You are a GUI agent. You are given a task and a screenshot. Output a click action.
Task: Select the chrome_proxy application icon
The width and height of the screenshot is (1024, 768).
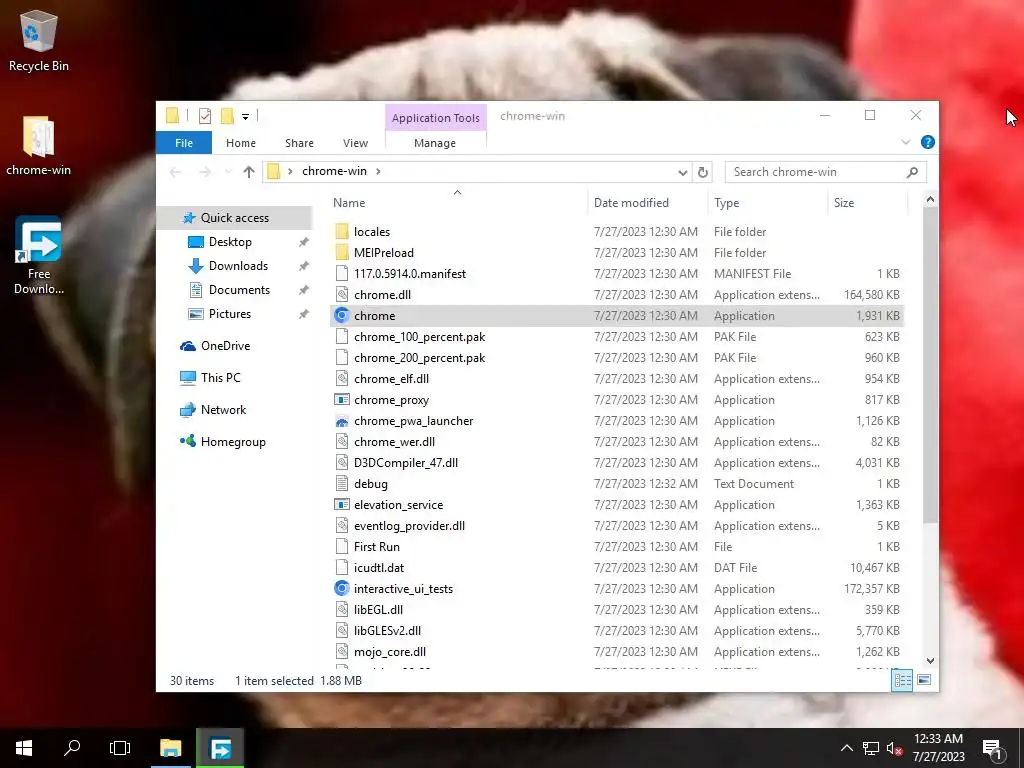point(342,400)
